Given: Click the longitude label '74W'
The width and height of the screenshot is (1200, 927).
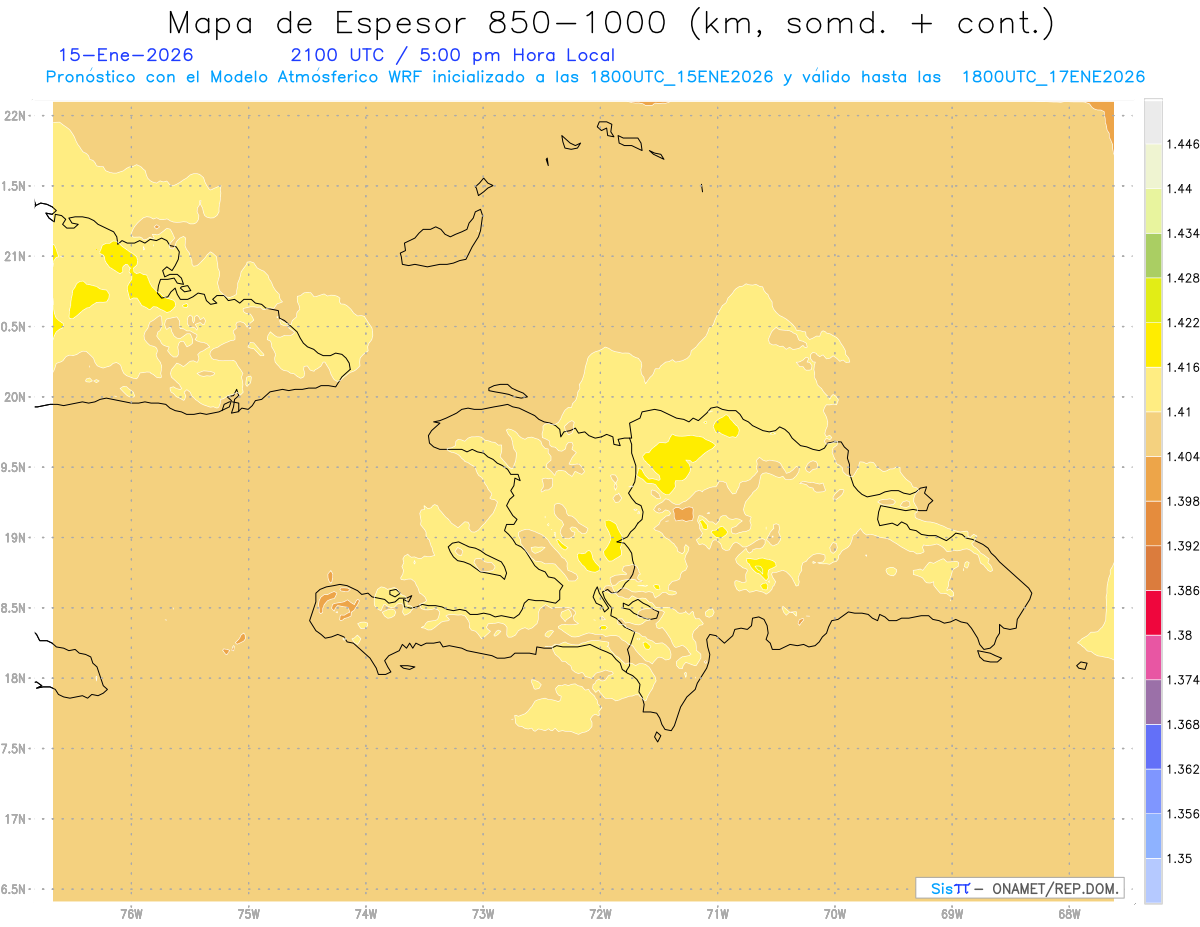Looking at the screenshot, I should [366, 914].
